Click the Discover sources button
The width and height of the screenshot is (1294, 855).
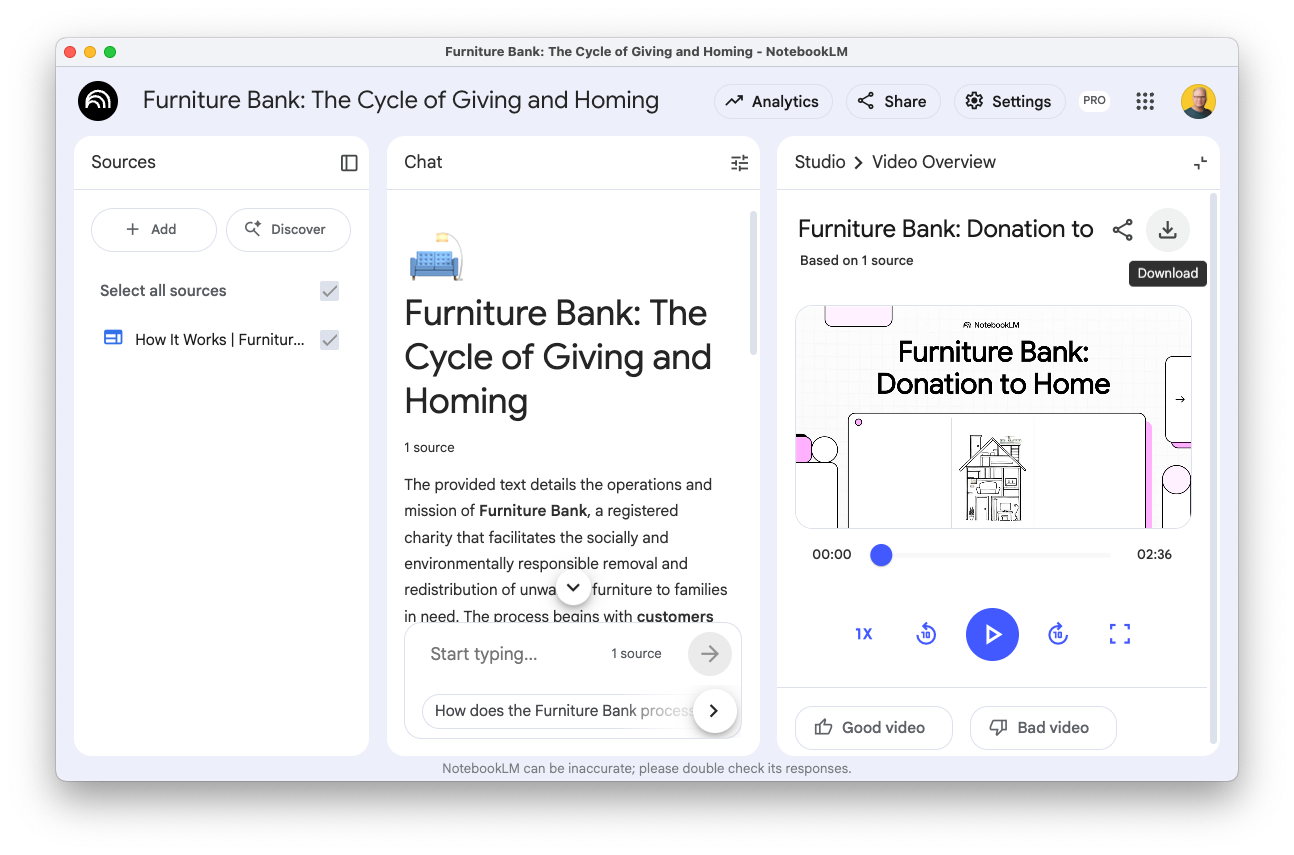click(x=288, y=229)
